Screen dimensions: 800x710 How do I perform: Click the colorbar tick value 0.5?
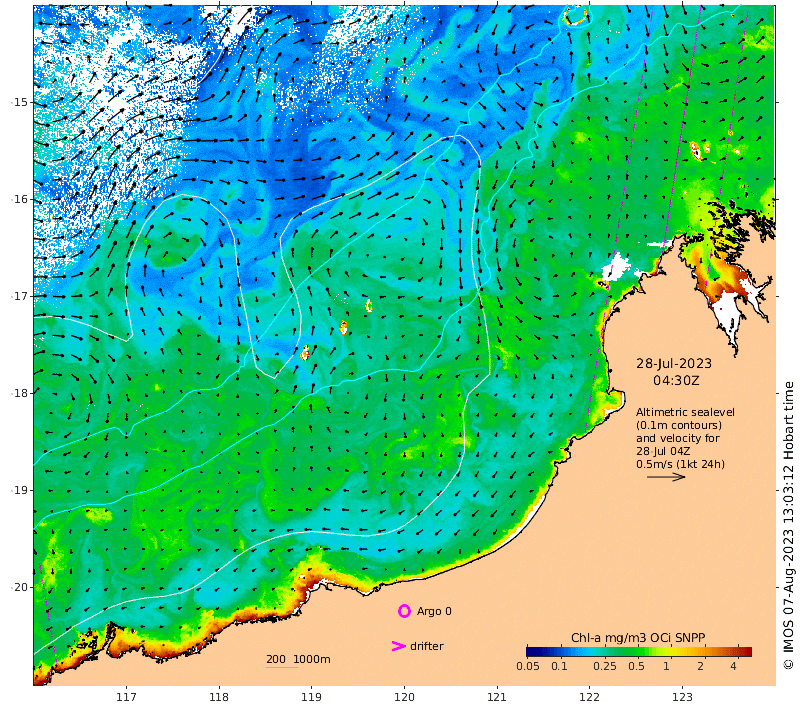coord(636,666)
